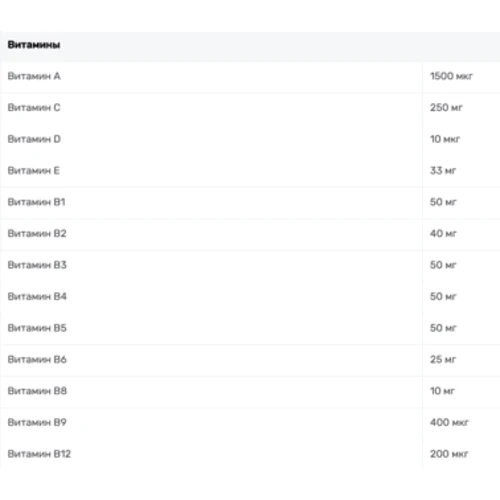Select the Витамин B1 label
Screen dimensions: 500x500
[36, 202]
